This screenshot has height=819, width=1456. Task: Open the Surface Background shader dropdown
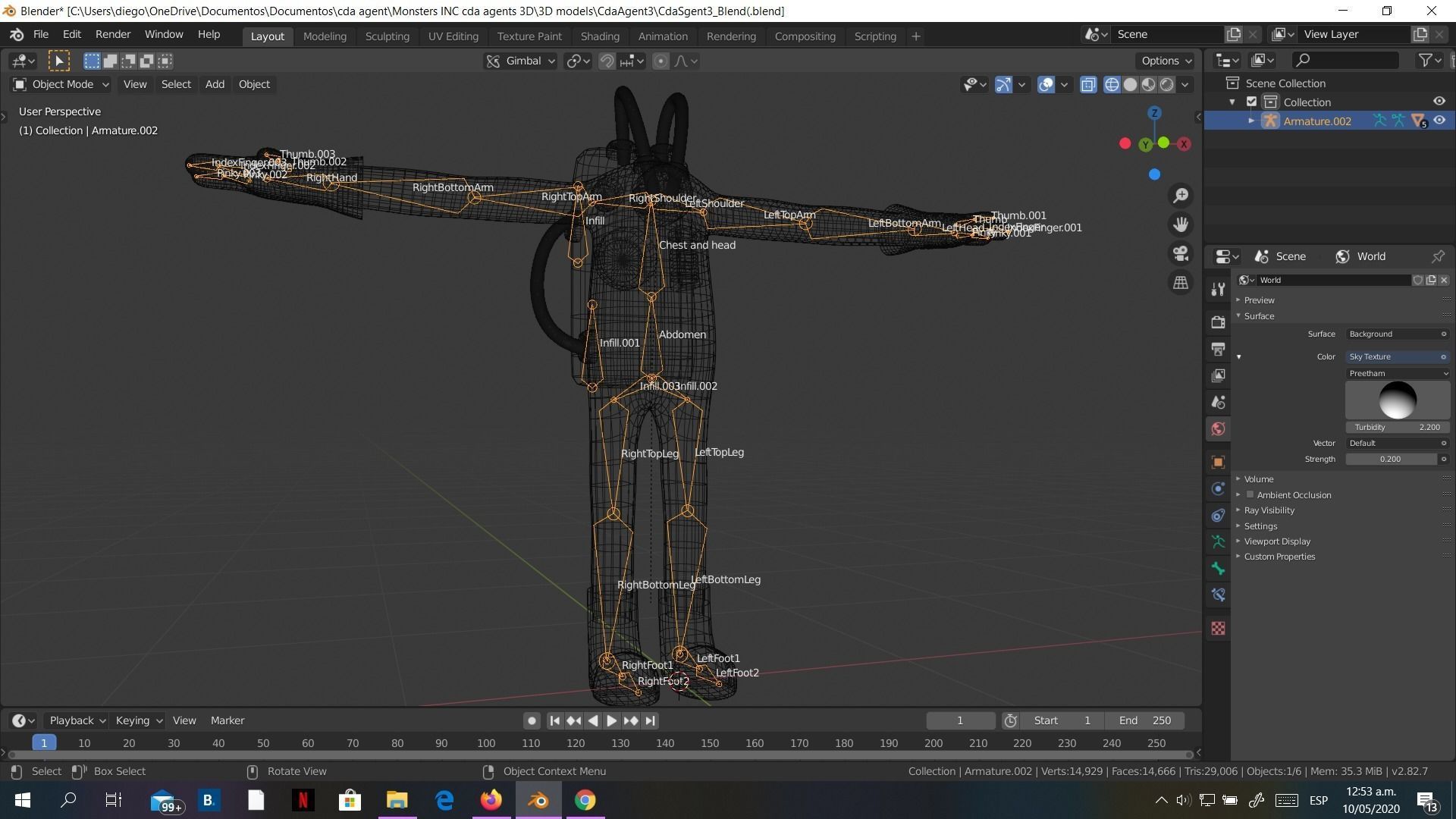1398,334
